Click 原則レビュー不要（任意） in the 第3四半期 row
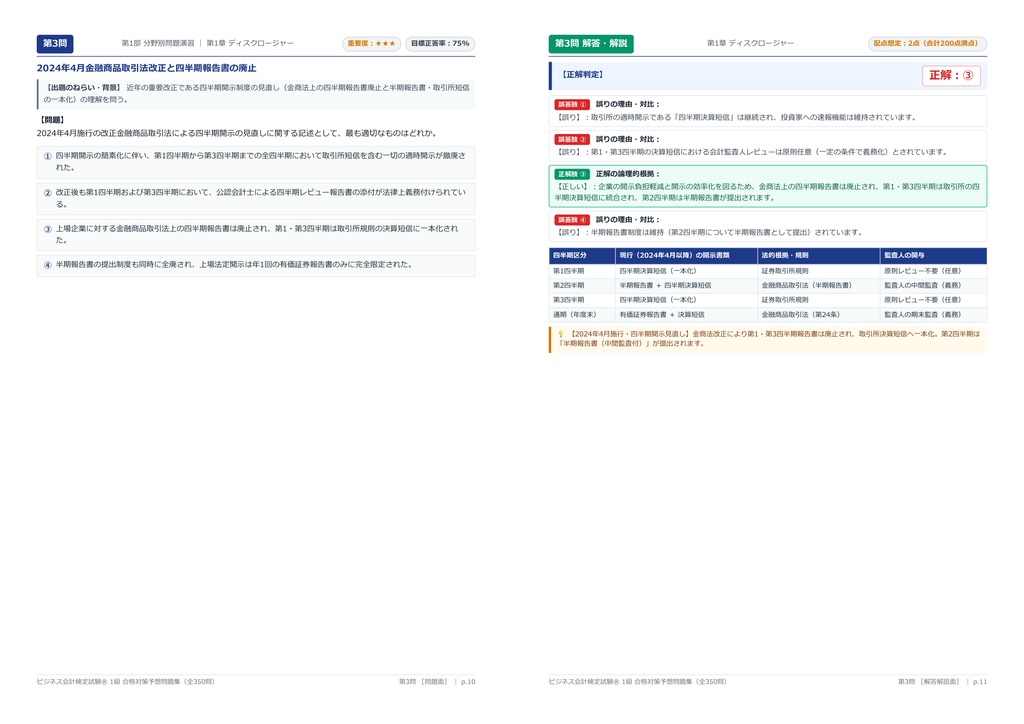The image size is (1024, 724). (x=923, y=300)
